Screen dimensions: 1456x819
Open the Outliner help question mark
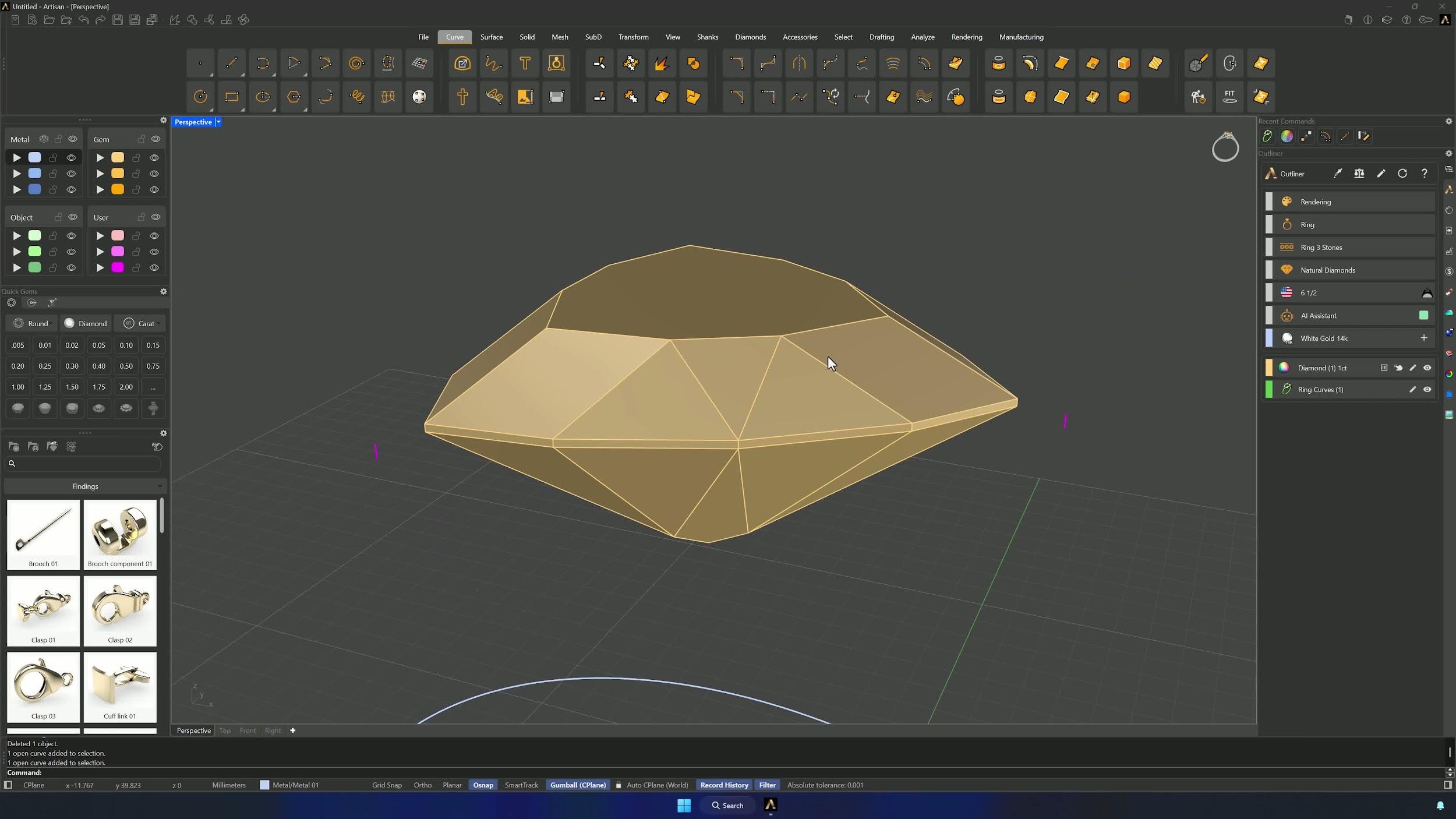[x=1425, y=174]
